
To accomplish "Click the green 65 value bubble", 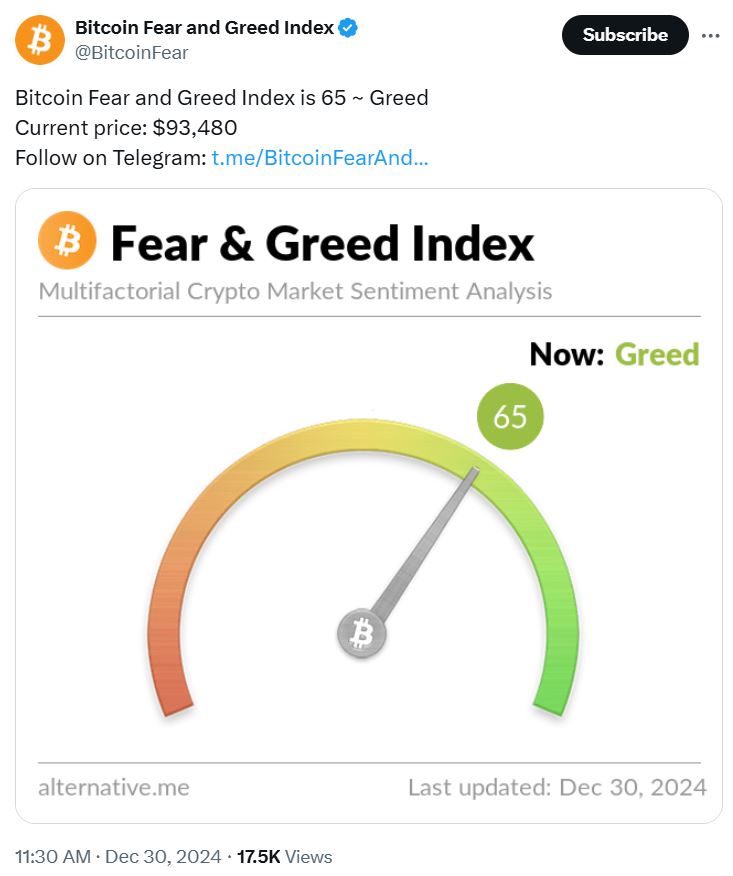I will tap(510, 416).
